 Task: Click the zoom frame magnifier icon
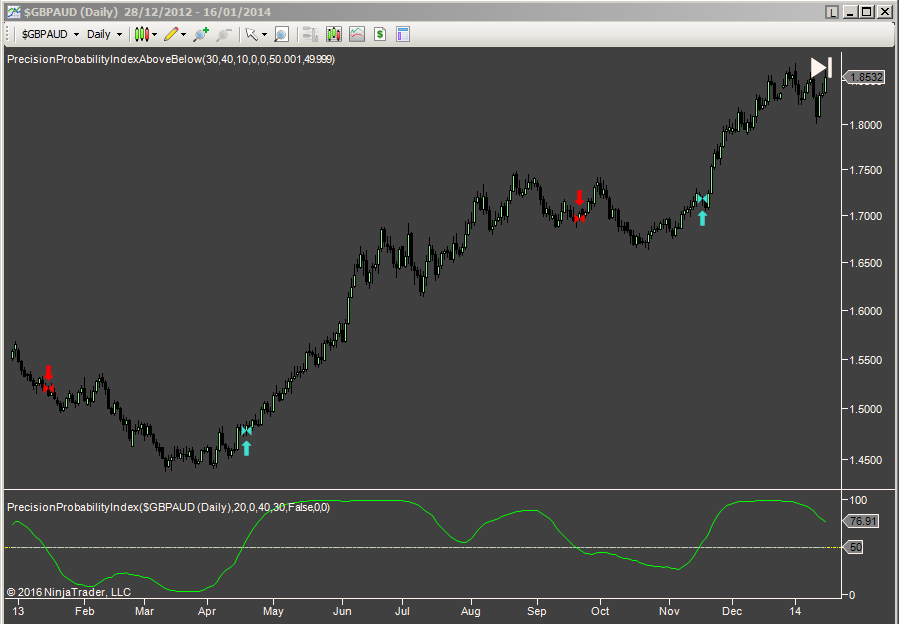[281, 34]
